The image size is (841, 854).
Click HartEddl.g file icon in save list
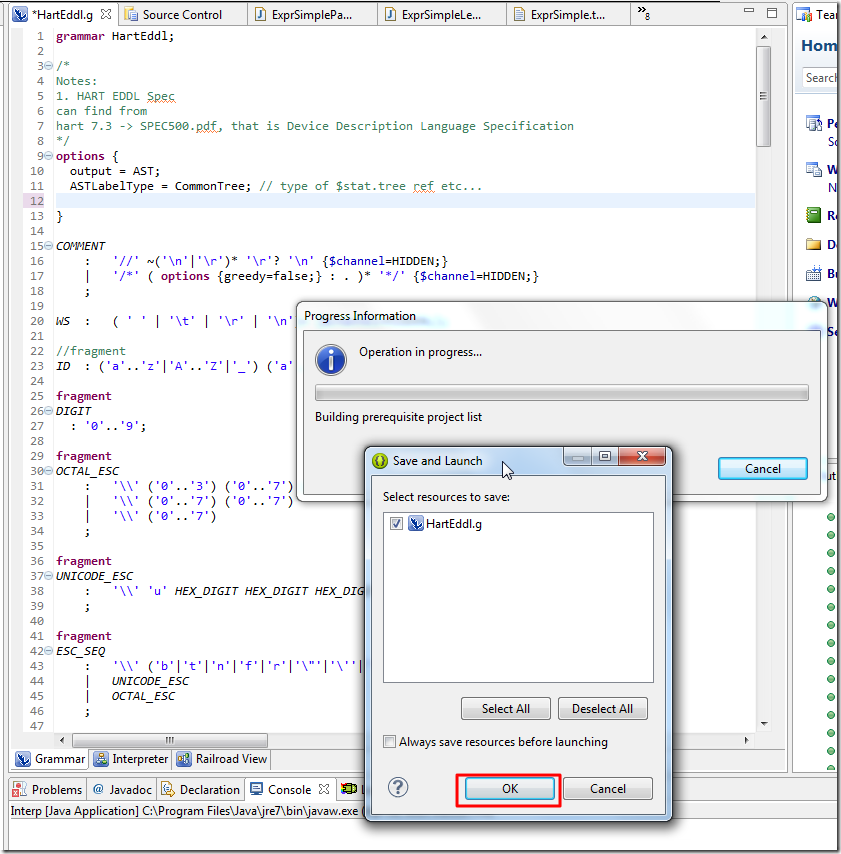pos(416,524)
